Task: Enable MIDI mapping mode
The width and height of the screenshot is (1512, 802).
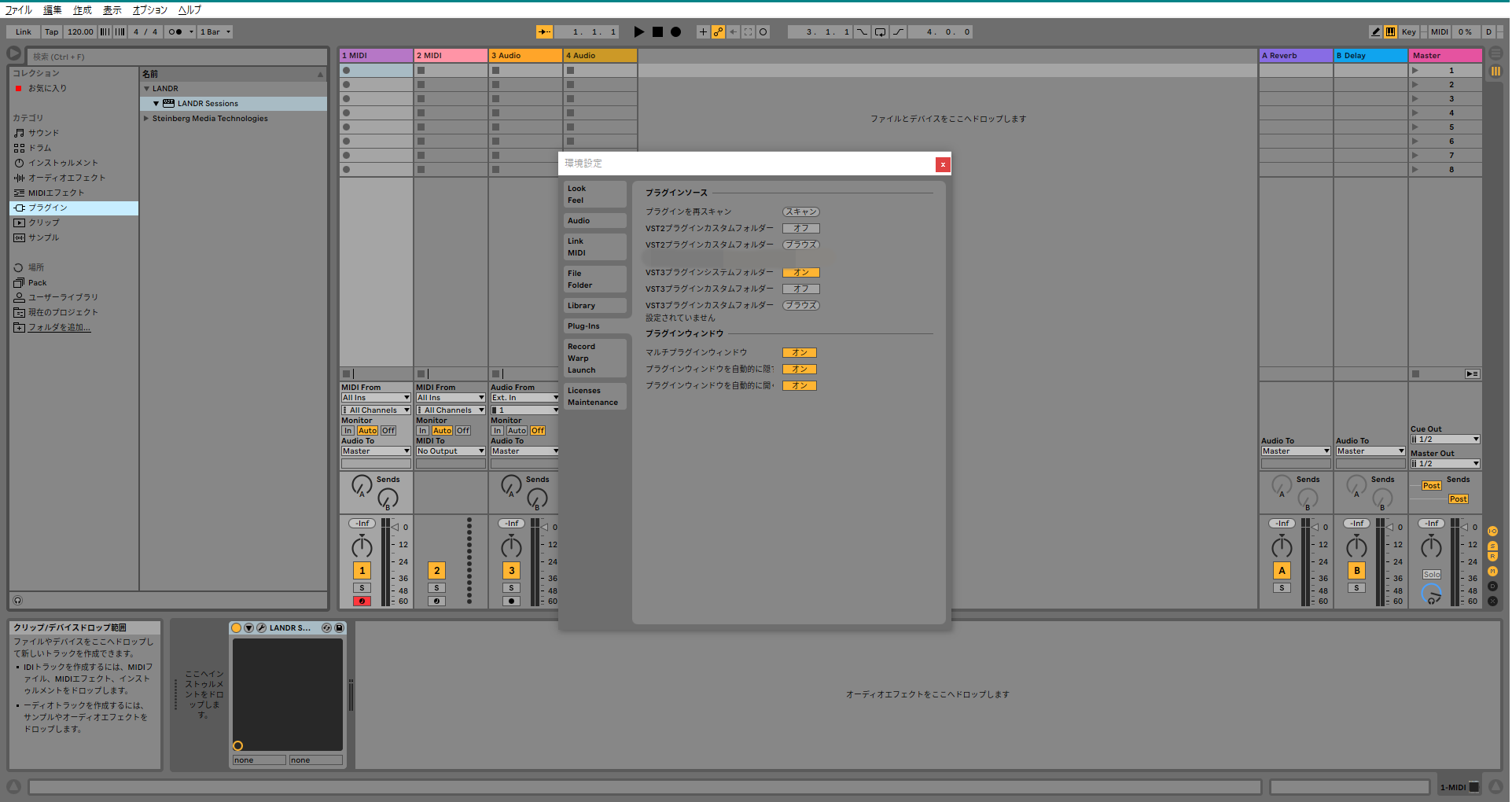Action: (x=1440, y=31)
